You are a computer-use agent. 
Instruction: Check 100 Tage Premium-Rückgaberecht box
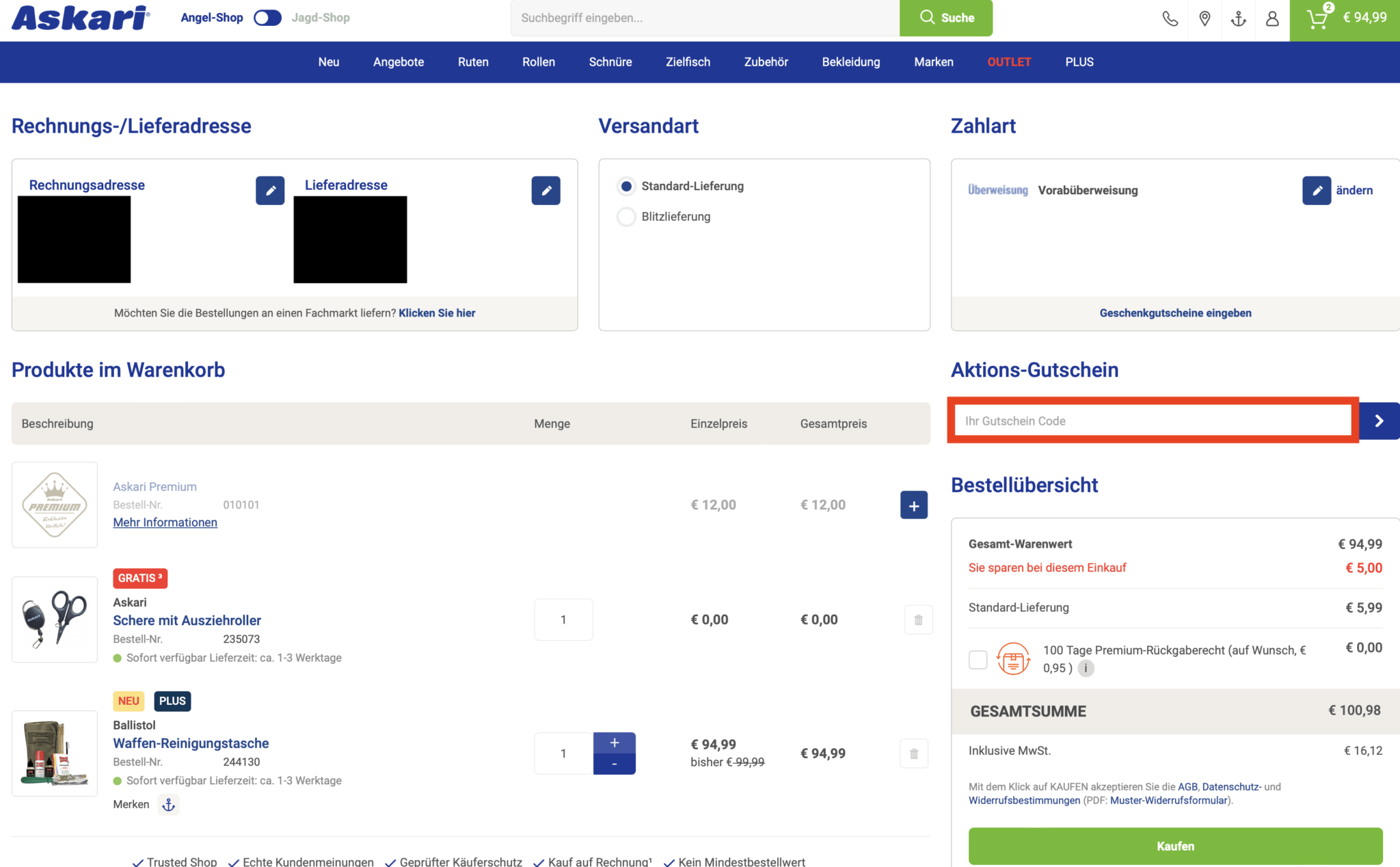pos(978,659)
